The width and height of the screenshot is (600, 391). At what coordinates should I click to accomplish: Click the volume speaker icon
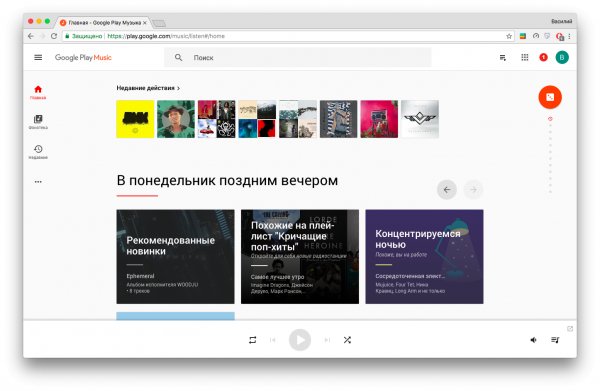coord(533,340)
